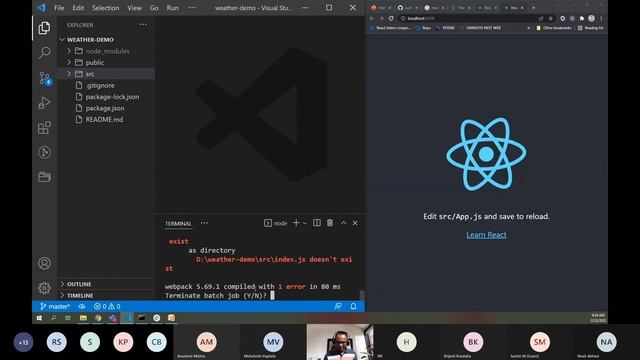This screenshot has width=640, height=360.
Task: Create new terminal with plus icon
Action: tap(296, 223)
